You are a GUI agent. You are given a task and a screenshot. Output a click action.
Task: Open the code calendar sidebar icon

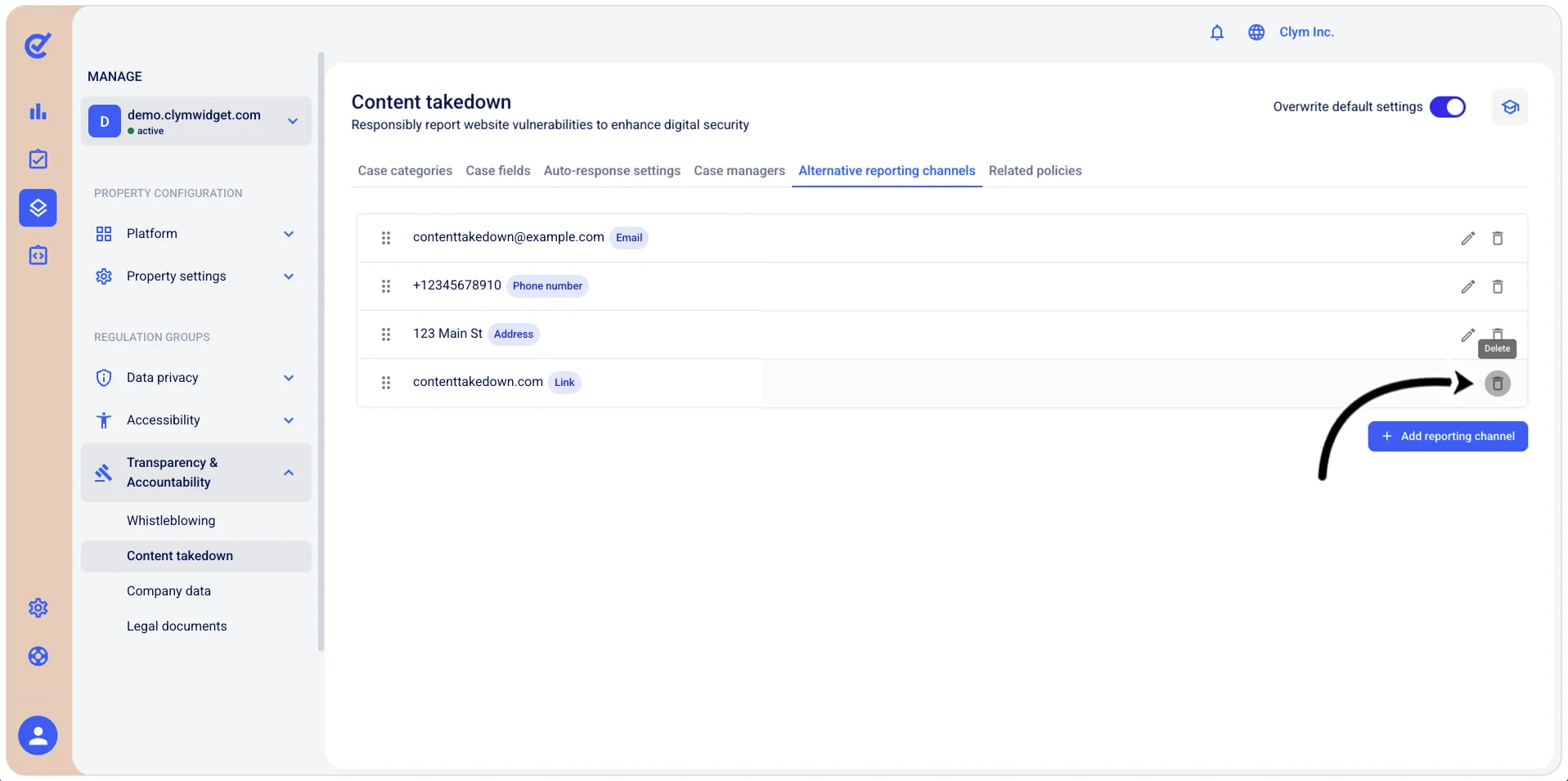(38, 256)
